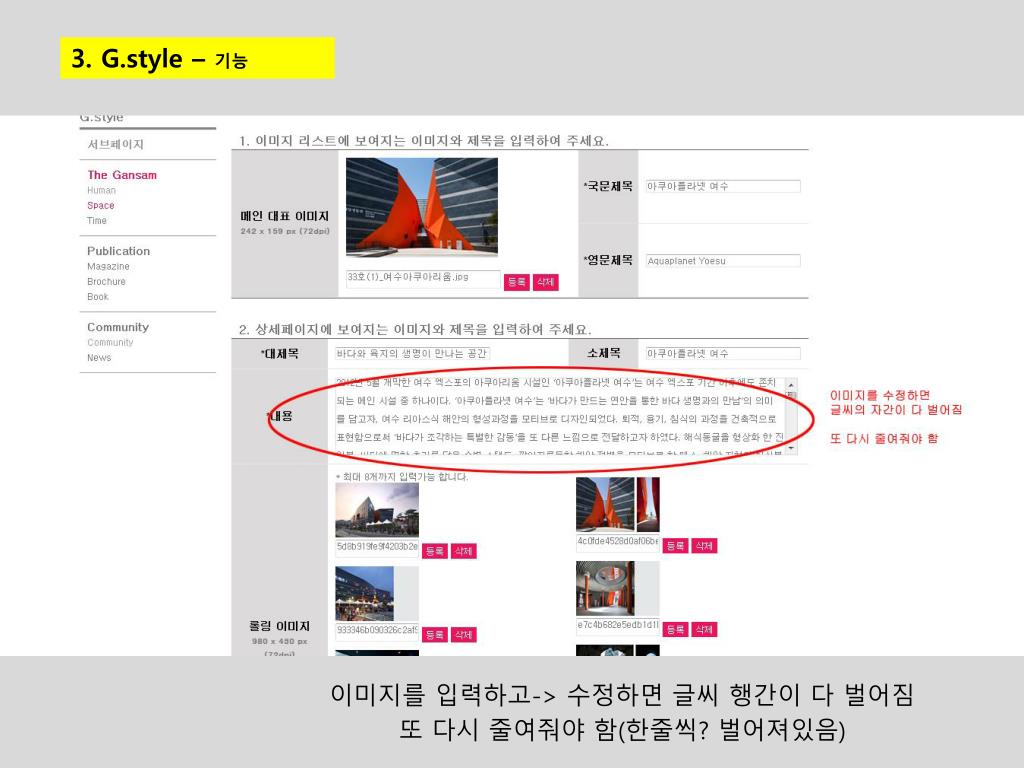Select rolling image thumbnail e7c4b682e5
Image resolution: width=1024 pixels, height=768 pixels.
click(x=618, y=588)
